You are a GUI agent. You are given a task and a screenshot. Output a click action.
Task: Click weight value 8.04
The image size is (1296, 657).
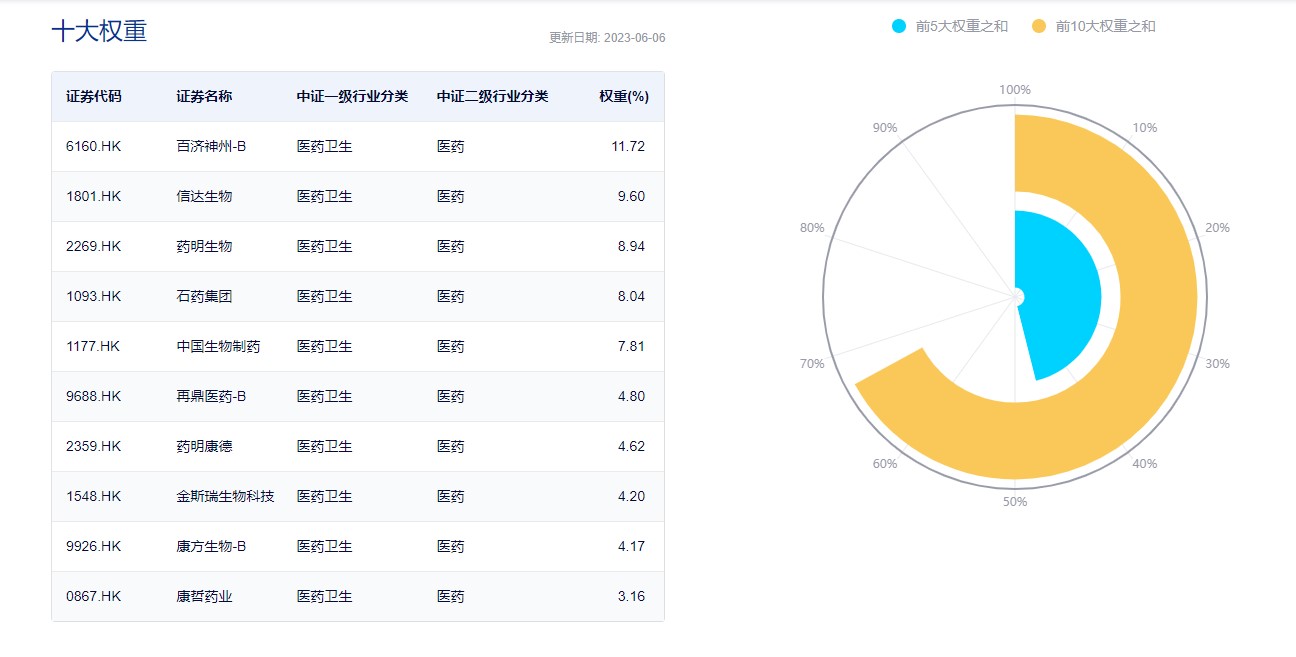click(631, 296)
